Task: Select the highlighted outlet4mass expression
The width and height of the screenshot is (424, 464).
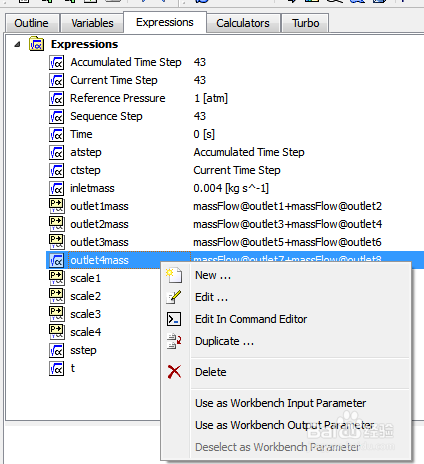Action: pos(99,260)
